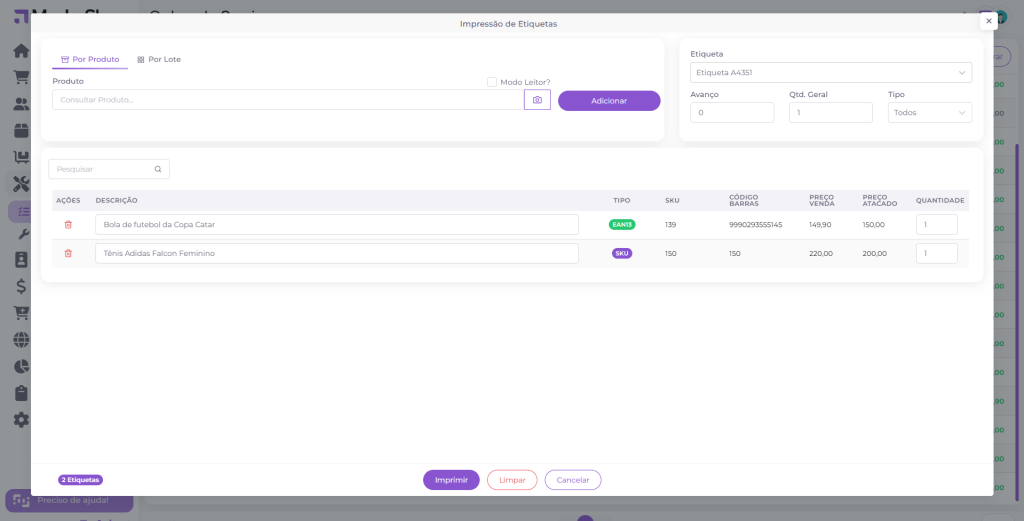
Task: Open the dollar sign finance icon
Action: [x=20, y=286]
